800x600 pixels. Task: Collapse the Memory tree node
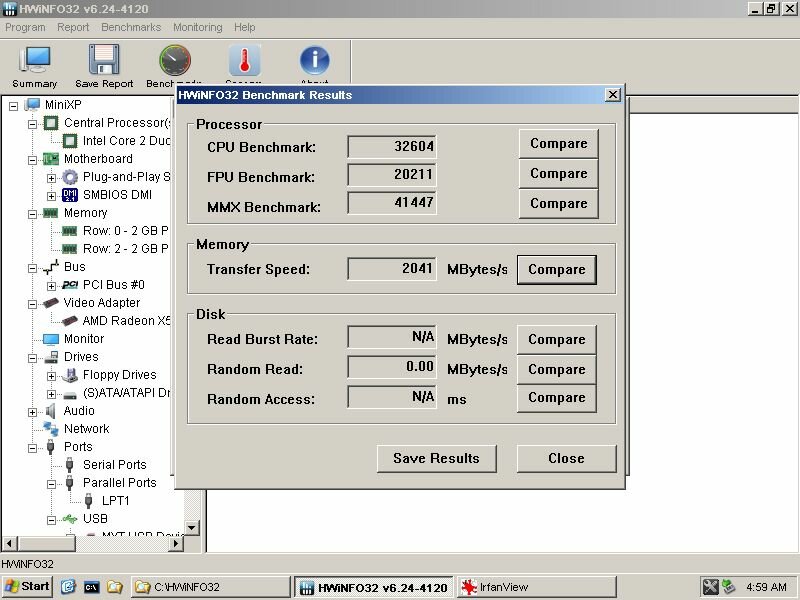point(32,213)
